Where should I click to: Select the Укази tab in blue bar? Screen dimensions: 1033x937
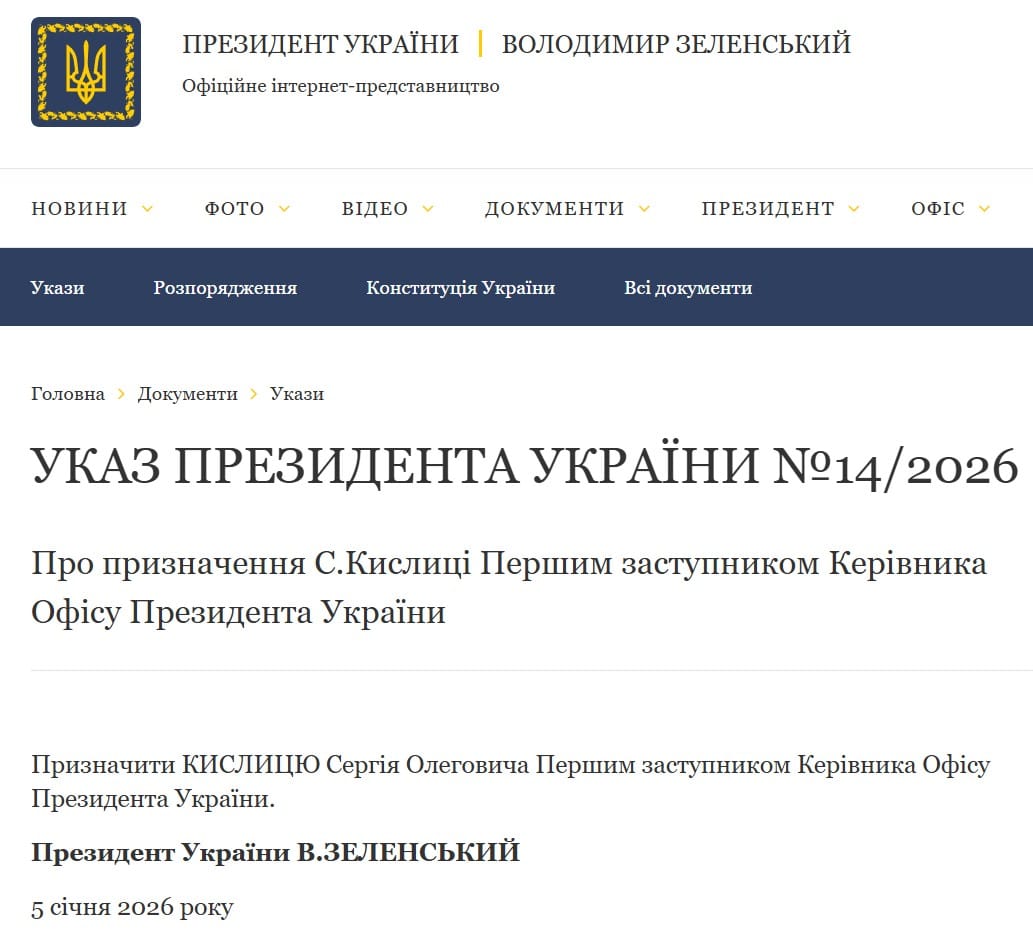coord(57,288)
